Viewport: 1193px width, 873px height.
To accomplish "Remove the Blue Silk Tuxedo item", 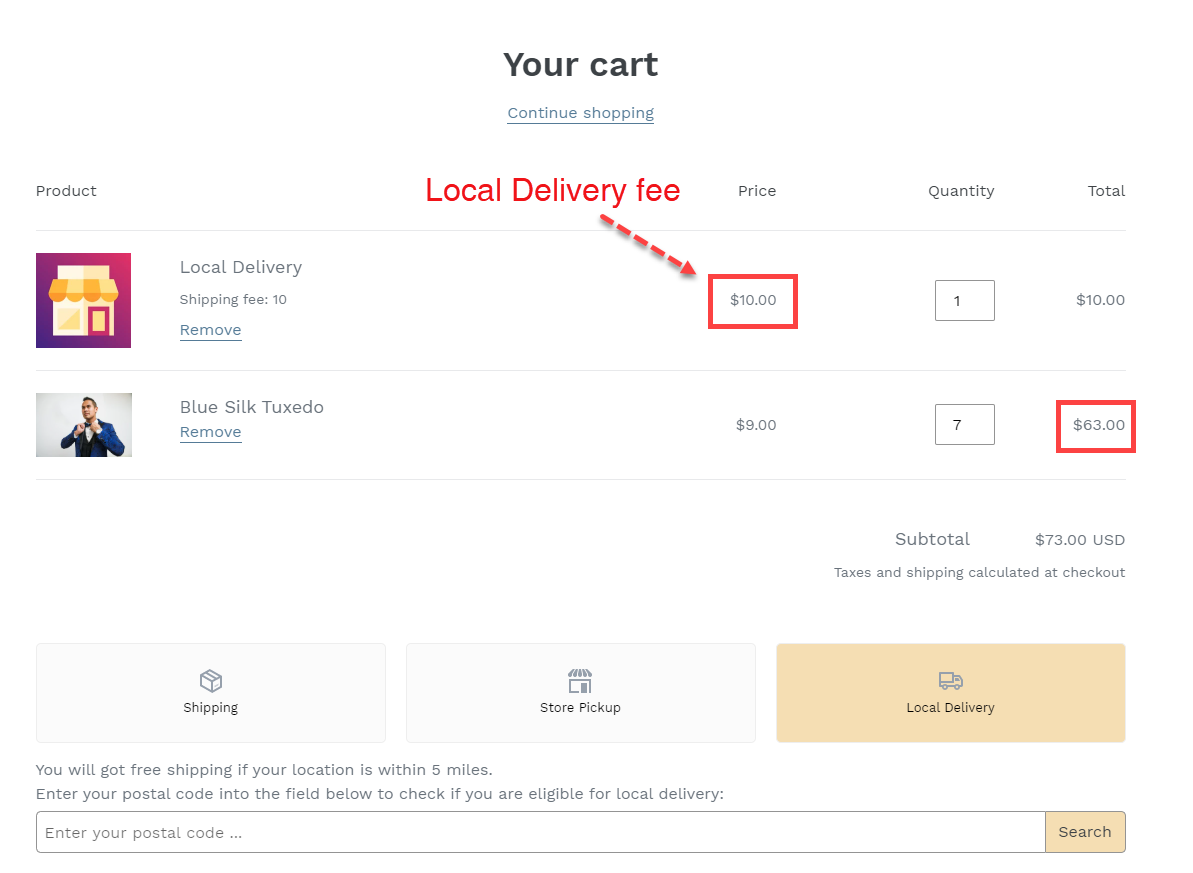I will coord(210,432).
